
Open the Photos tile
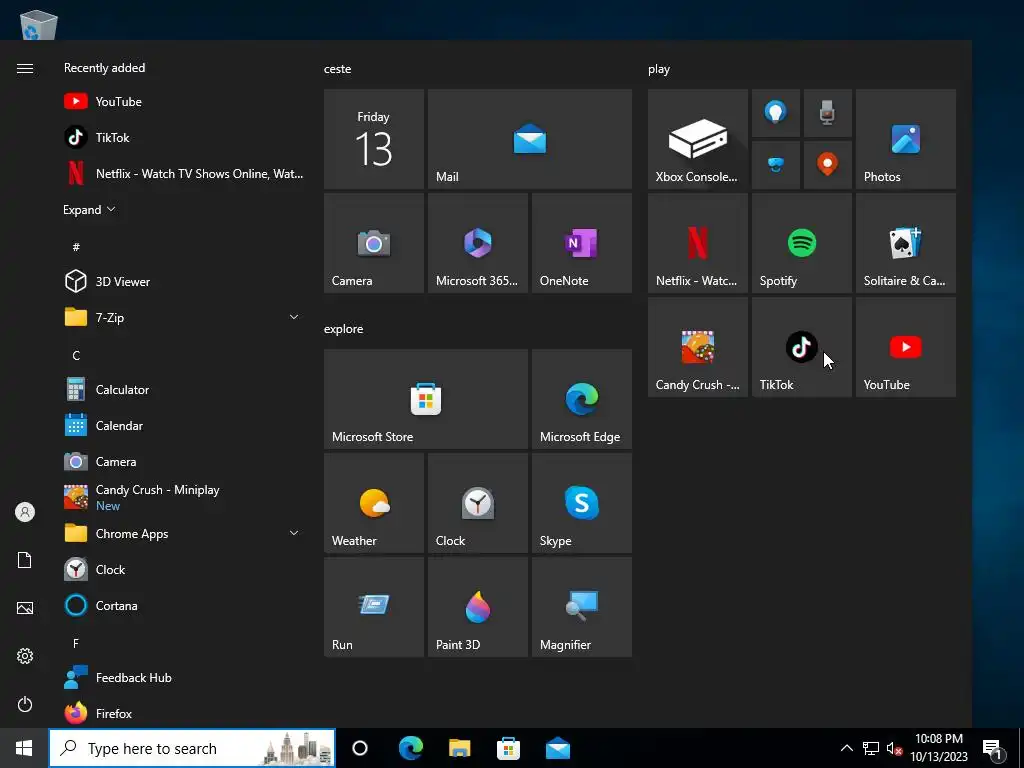(x=906, y=139)
